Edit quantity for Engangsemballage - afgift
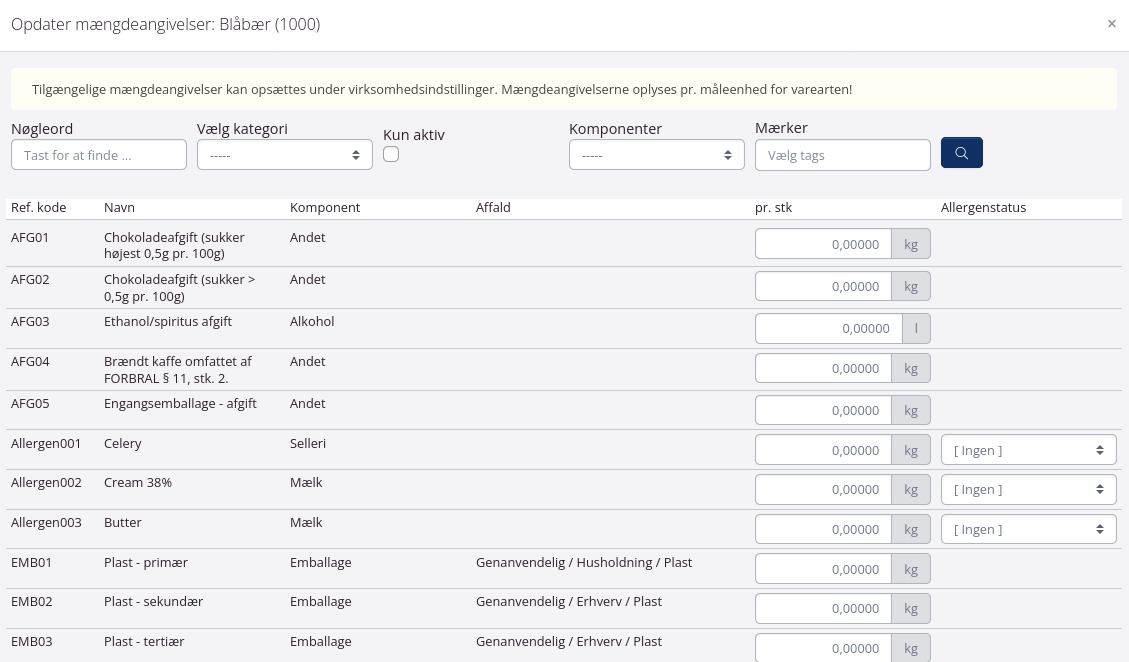Image resolution: width=1129 pixels, height=662 pixels. (823, 410)
